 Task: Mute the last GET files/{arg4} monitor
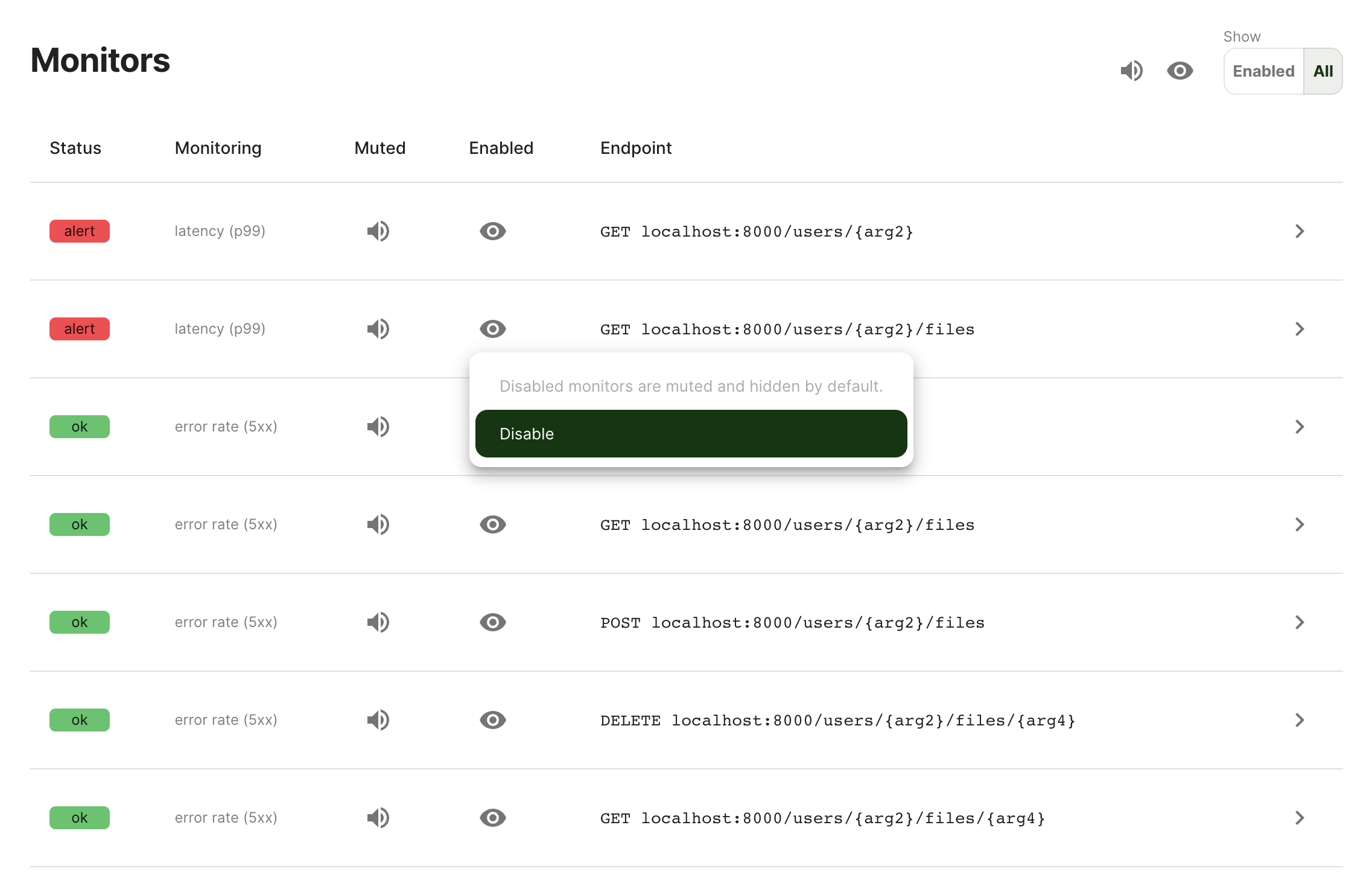(378, 818)
